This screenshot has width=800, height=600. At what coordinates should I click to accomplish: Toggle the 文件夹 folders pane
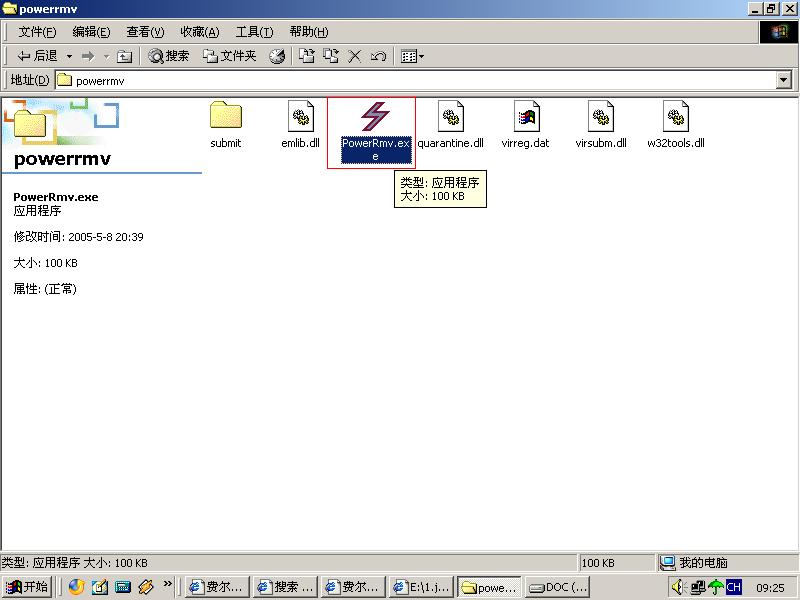tap(230, 56)
